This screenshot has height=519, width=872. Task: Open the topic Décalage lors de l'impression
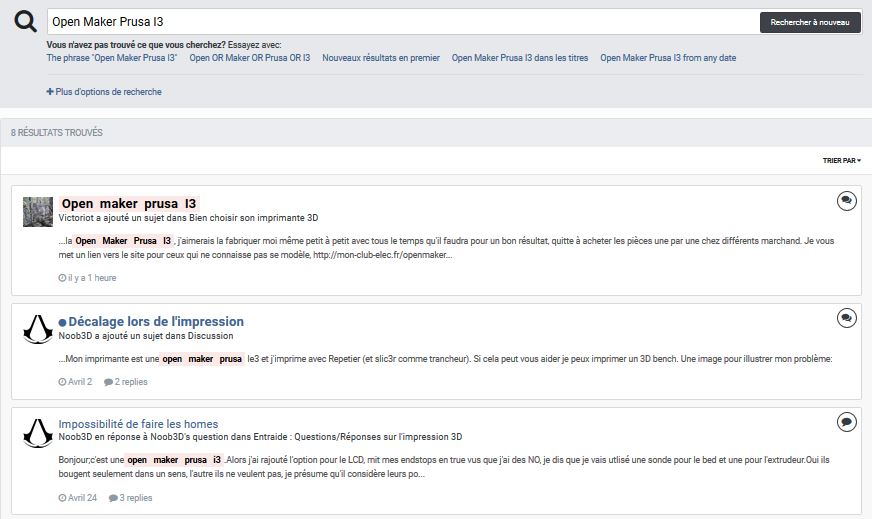click(156, 322)
